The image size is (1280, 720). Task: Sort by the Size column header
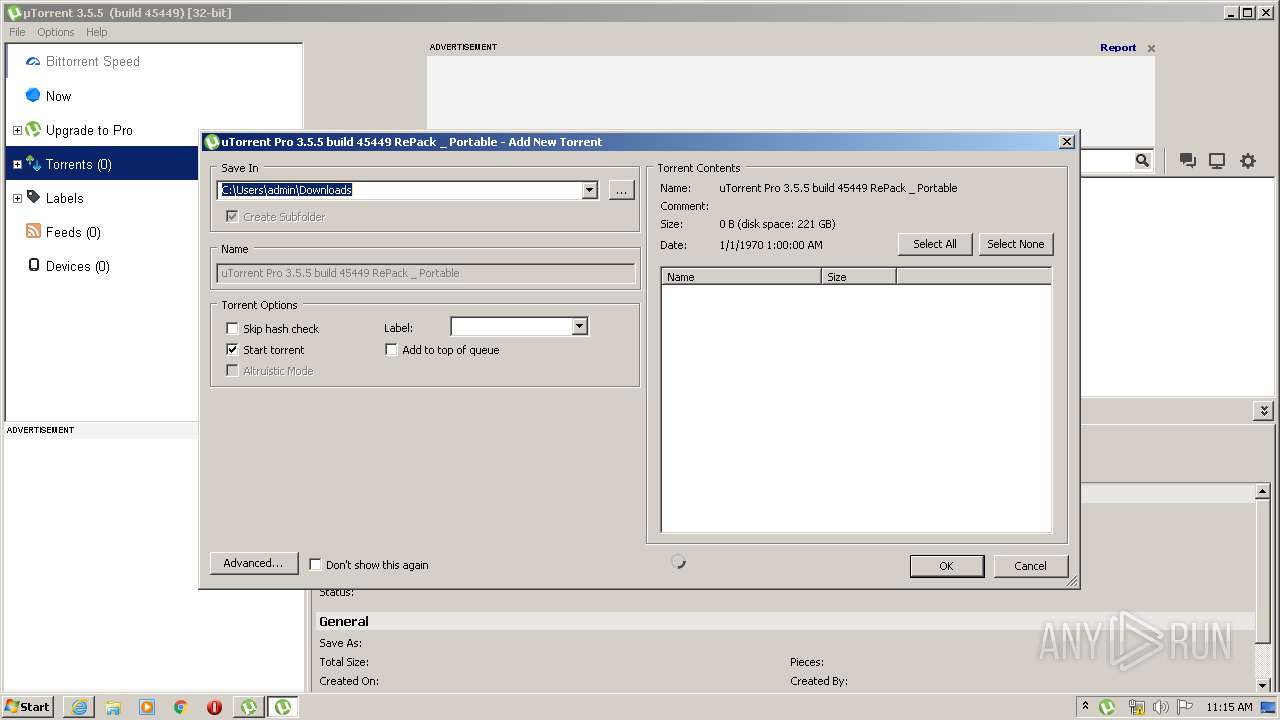tap(859, 277)
